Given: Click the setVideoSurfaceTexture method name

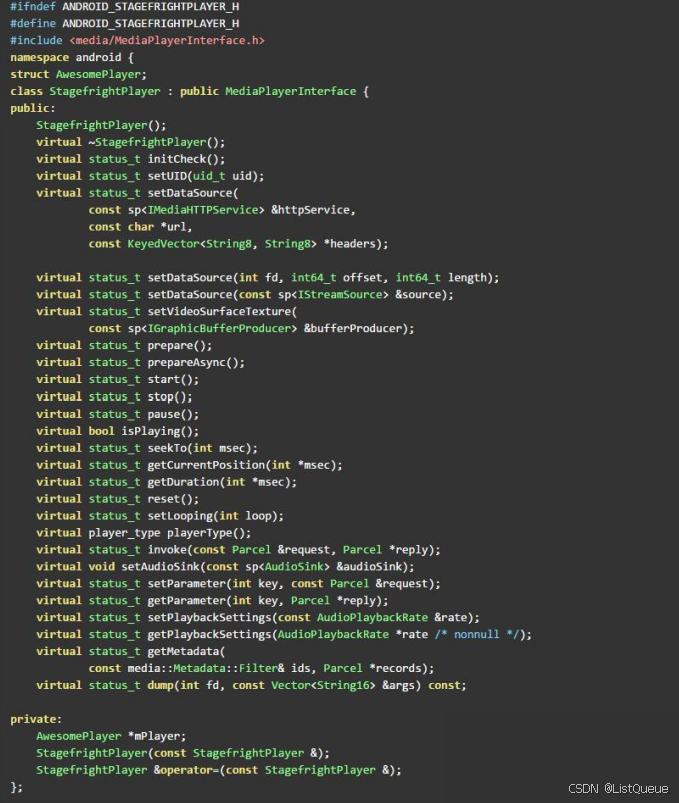Looking at the screenshot, I should coord(219,311).
